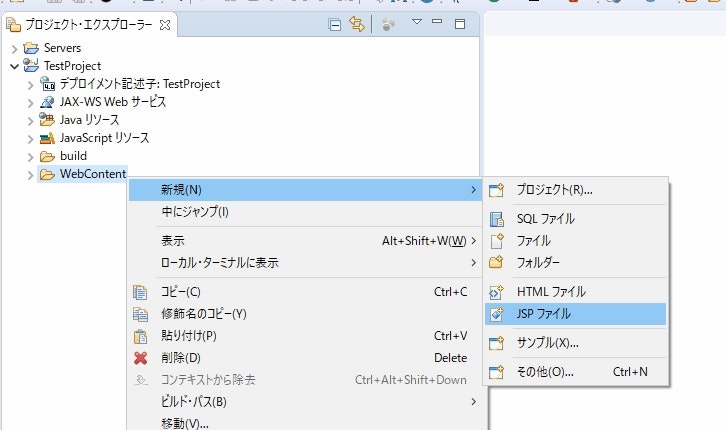Choose 修飾名のコピー(Y) menu entry
The height and width of the screenshot is (430, 726).
tap(305, 314)
